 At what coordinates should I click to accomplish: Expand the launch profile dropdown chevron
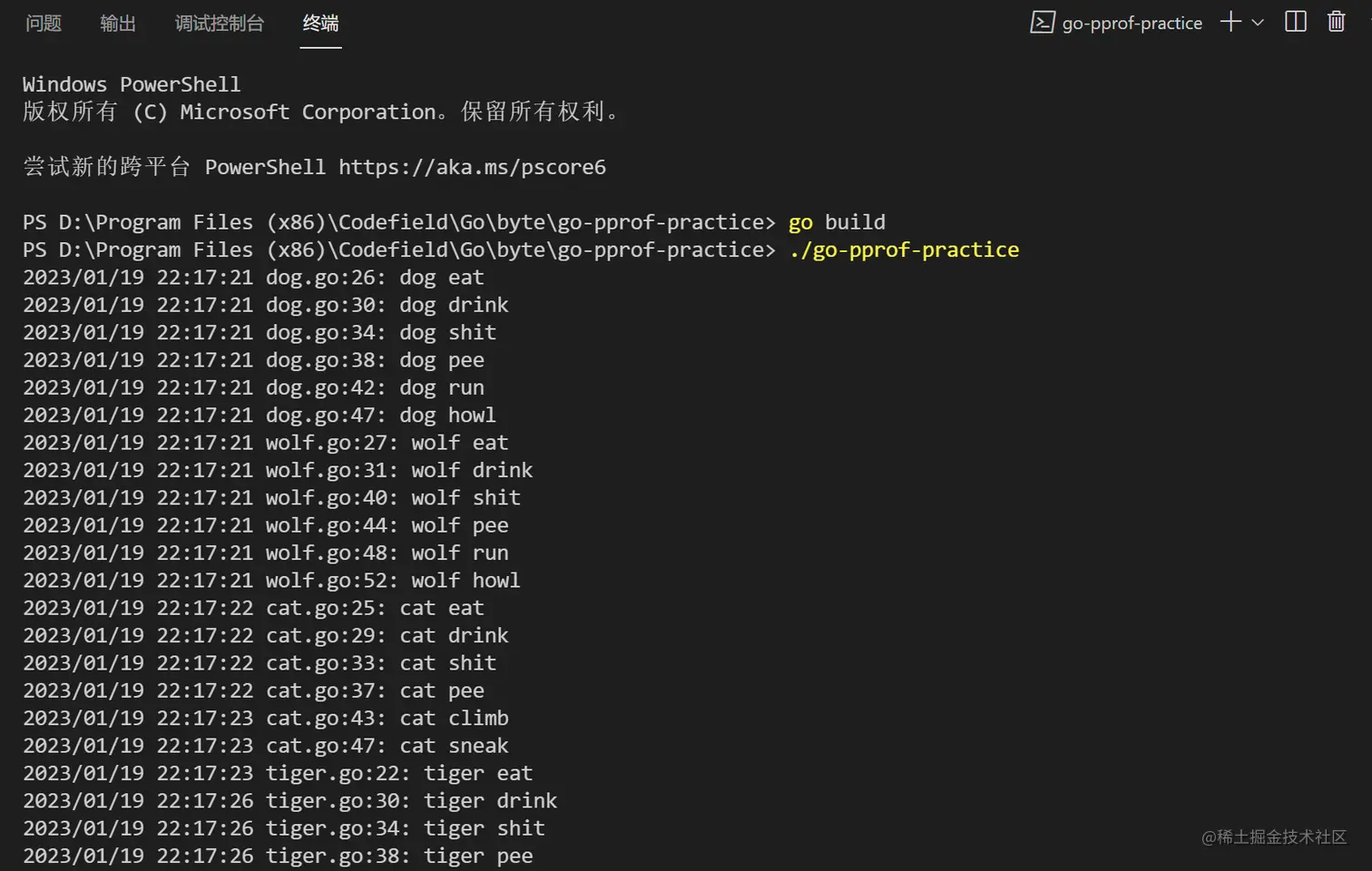click(1258, 23)
